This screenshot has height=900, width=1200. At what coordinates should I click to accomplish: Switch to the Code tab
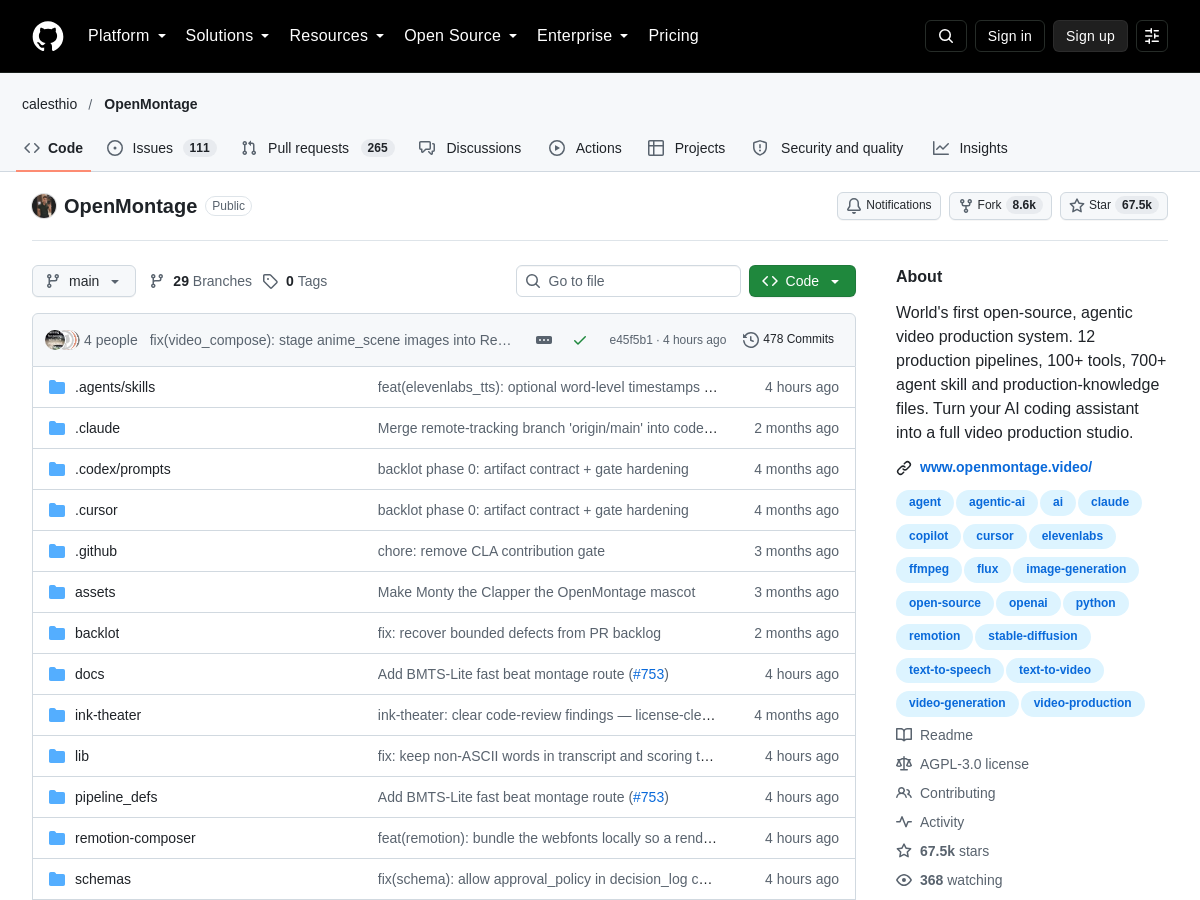point(54,148)
